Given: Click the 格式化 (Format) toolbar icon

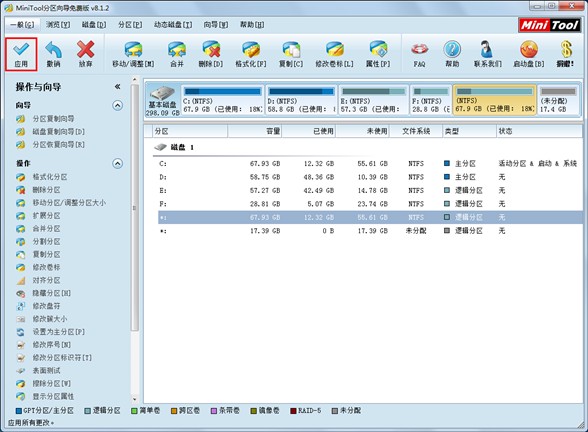Looking at the screenshot, I should 251,50.
